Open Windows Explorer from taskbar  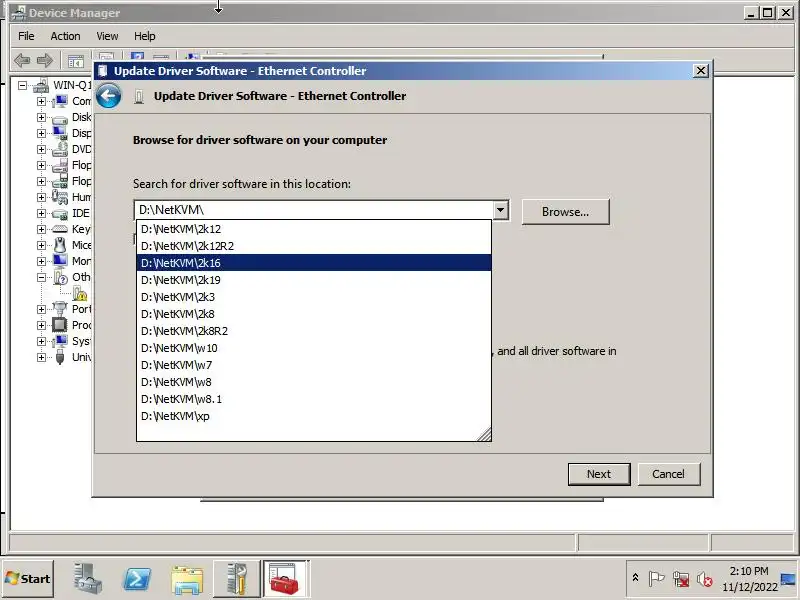(x=187, y=579)
